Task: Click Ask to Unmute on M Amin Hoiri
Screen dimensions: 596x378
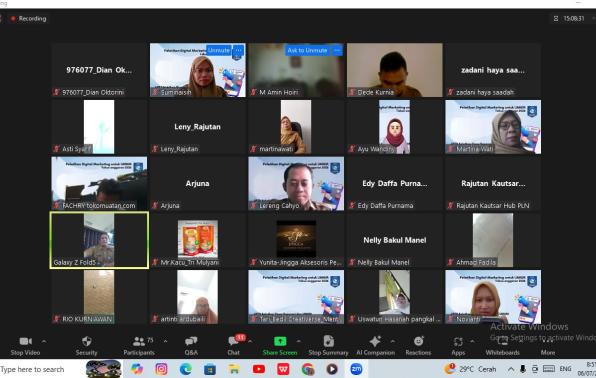Action: point(307,50)
